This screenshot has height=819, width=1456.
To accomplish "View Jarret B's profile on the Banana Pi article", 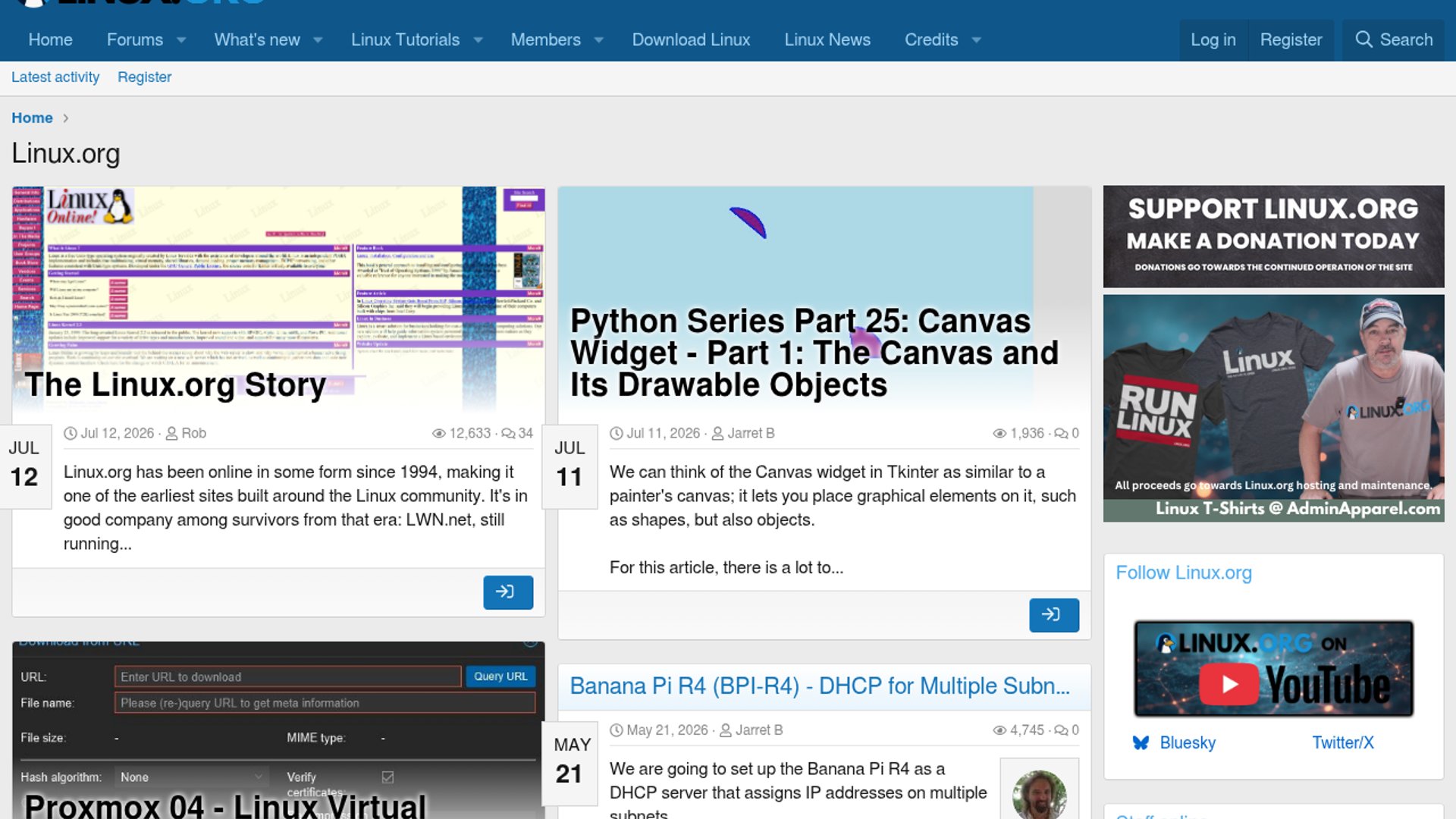I will [x=758, y=730].
